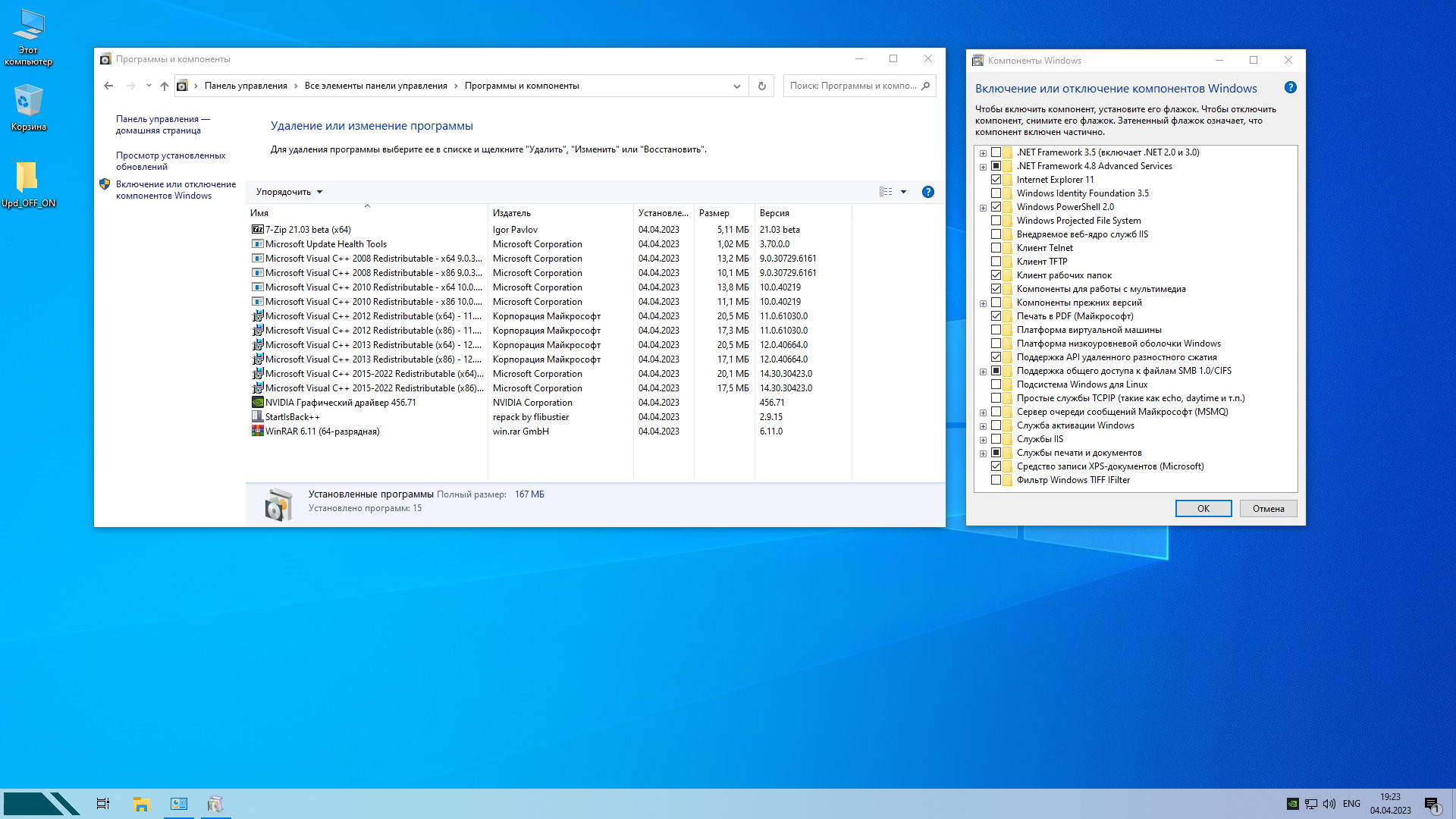The width and height of the screenshot is (1456, 819).
Task: Click the up-one-level arrow button
Action: (164, 86)
